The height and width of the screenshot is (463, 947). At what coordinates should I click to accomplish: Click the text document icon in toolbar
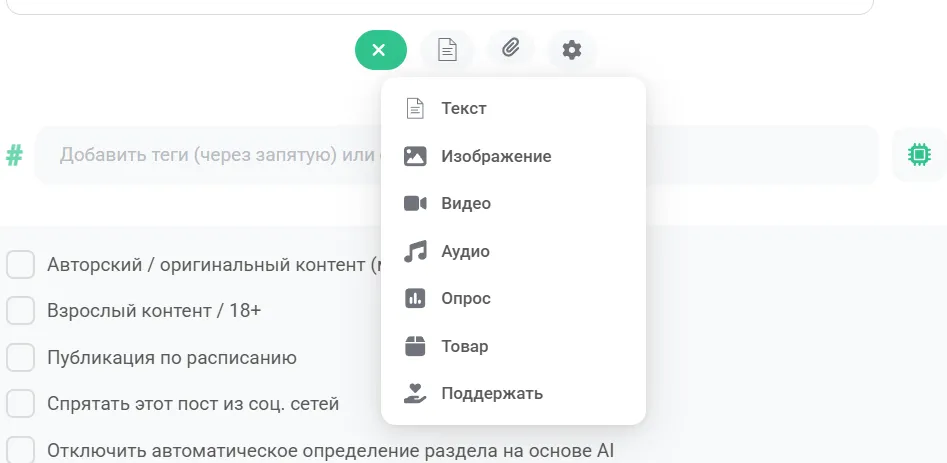point(447,50)
